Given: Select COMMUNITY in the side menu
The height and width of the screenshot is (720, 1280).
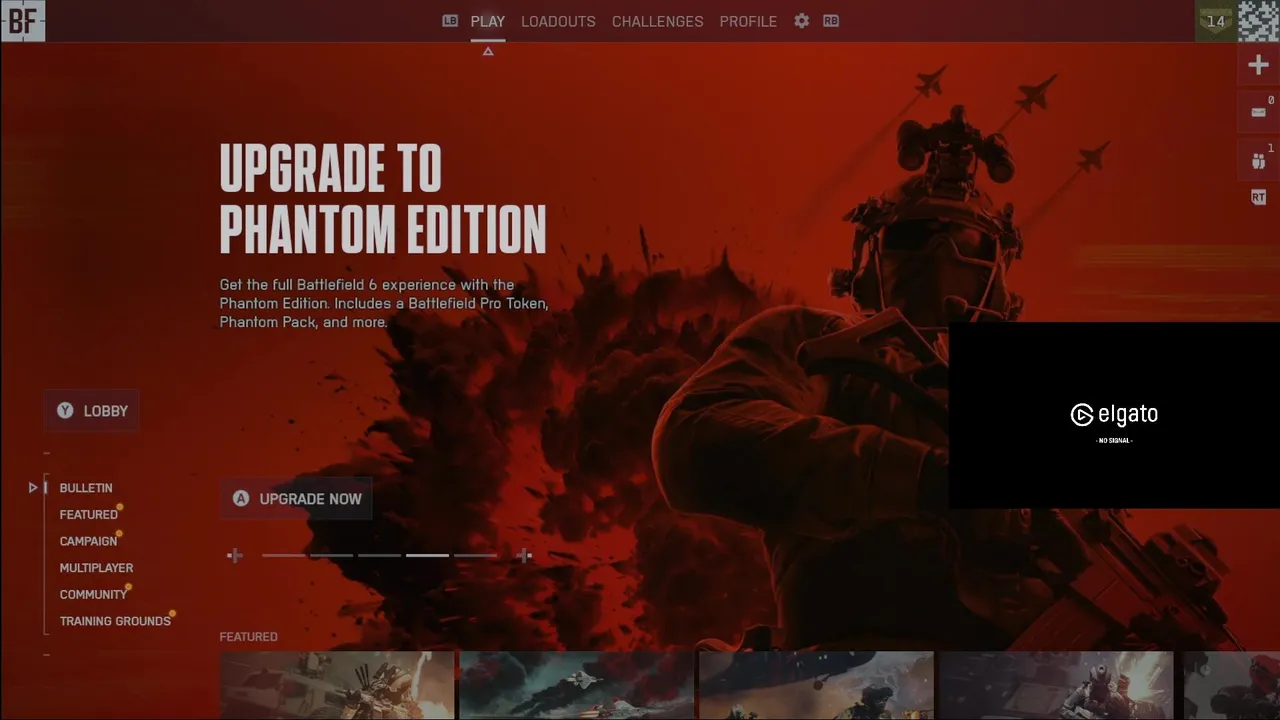Looking at the screenshot, I should 93,594.
